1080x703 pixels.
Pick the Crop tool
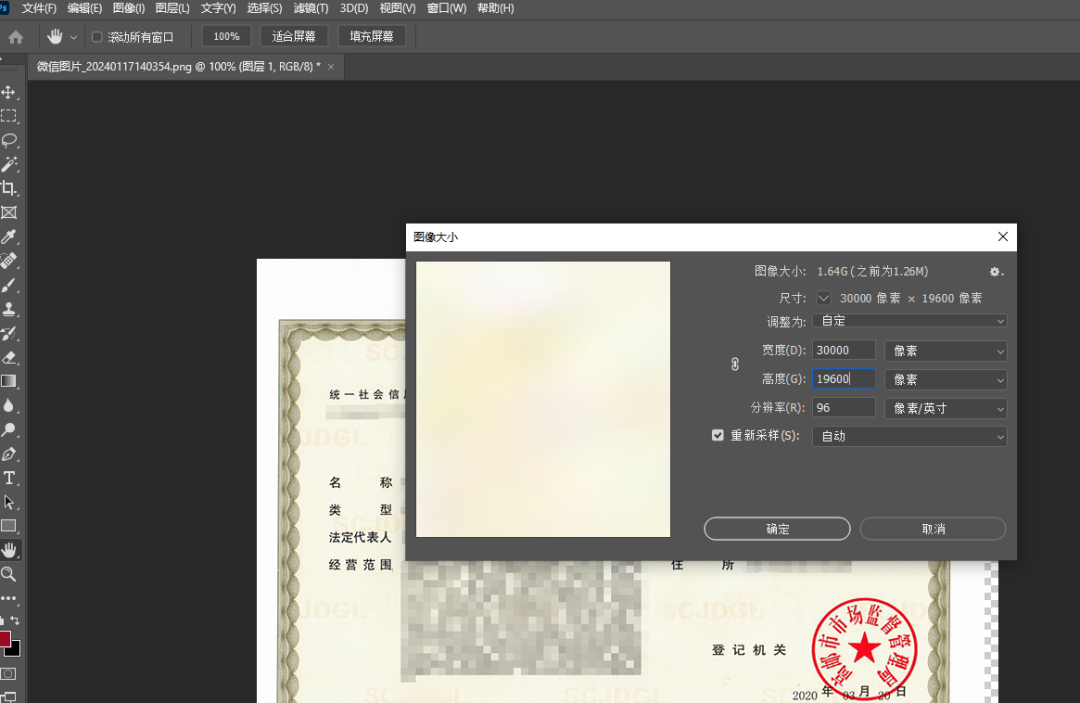click(x=9, y=188)
